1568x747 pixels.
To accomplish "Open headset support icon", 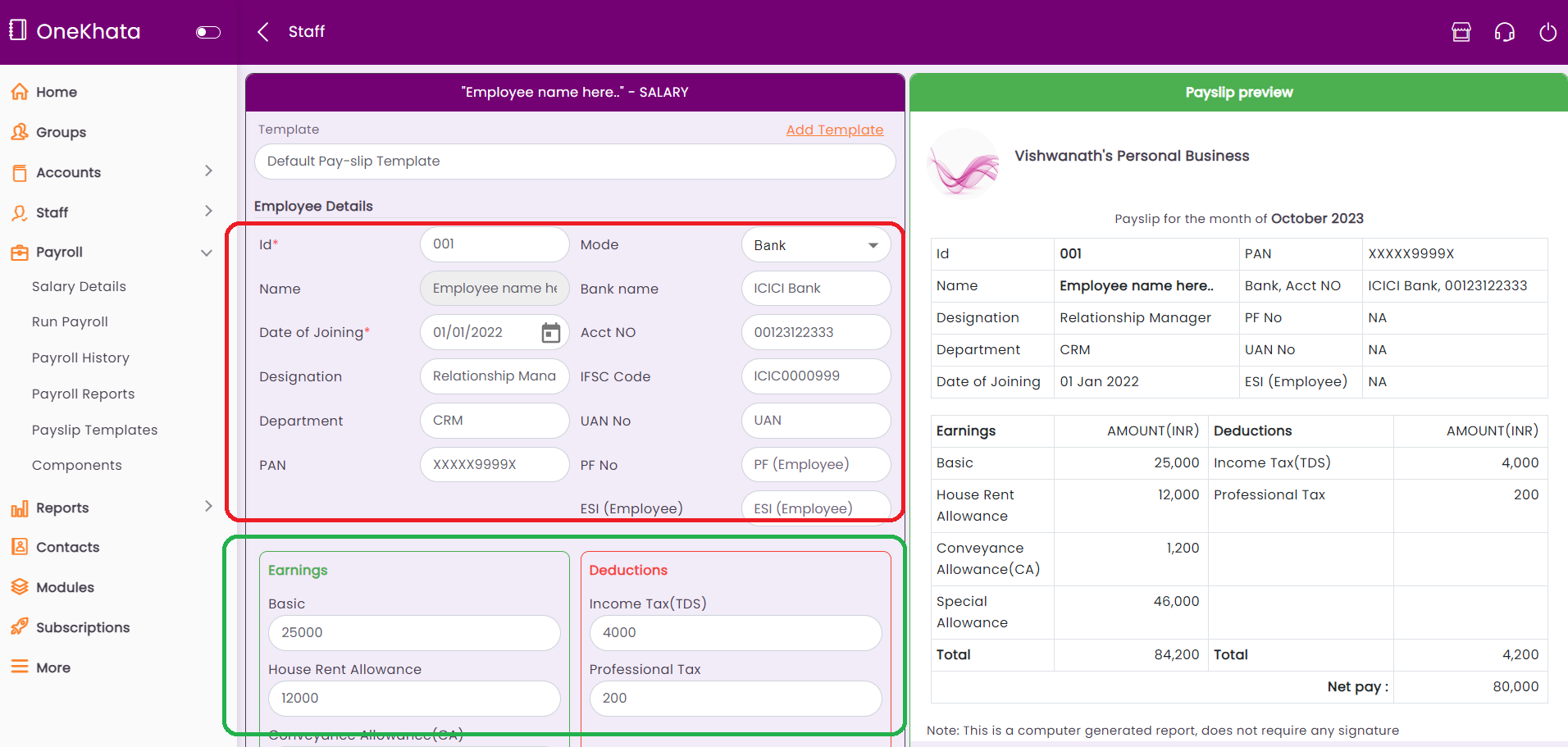I will (1504, 32).
